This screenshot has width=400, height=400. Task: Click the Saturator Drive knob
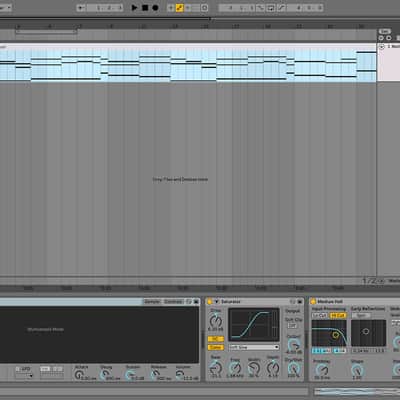(x=216, y=321)
